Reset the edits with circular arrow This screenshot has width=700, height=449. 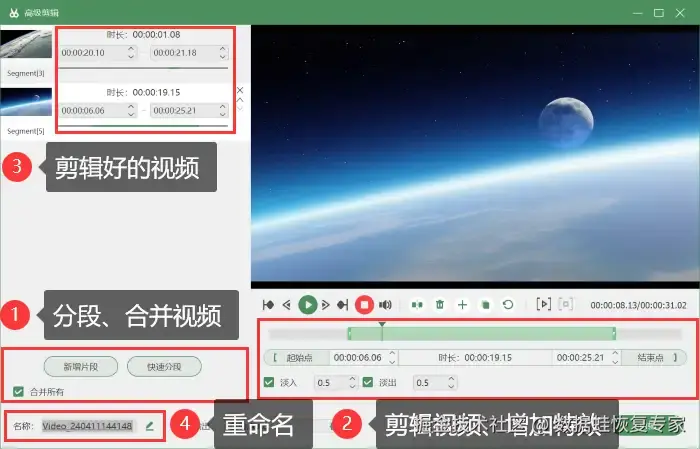point(508,305)
